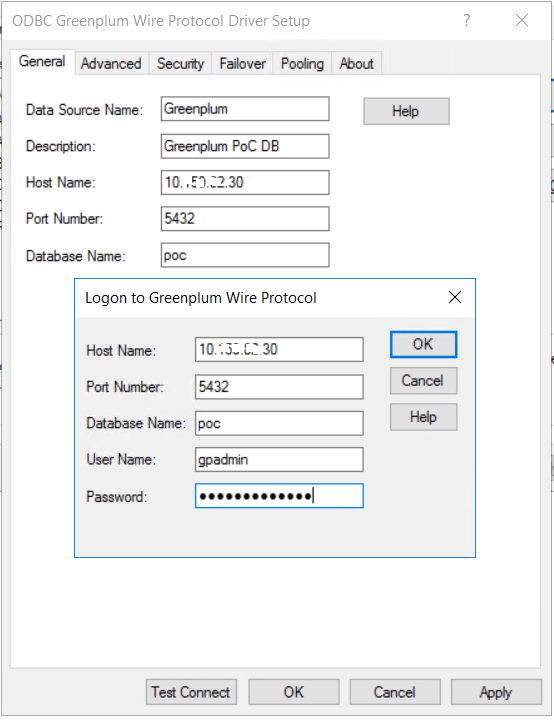
Task: Close the Logon to Greenplum dialog
Action: click(455, 298)
